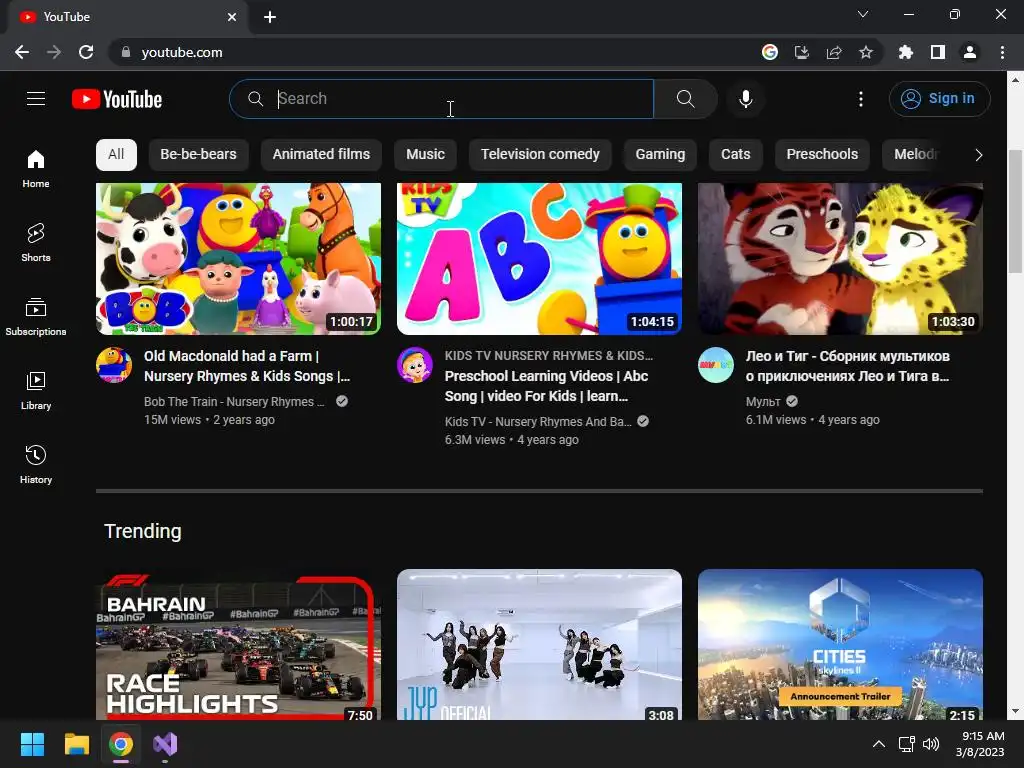
Task: Select the Television comedy chip
Action: [540, 155]
